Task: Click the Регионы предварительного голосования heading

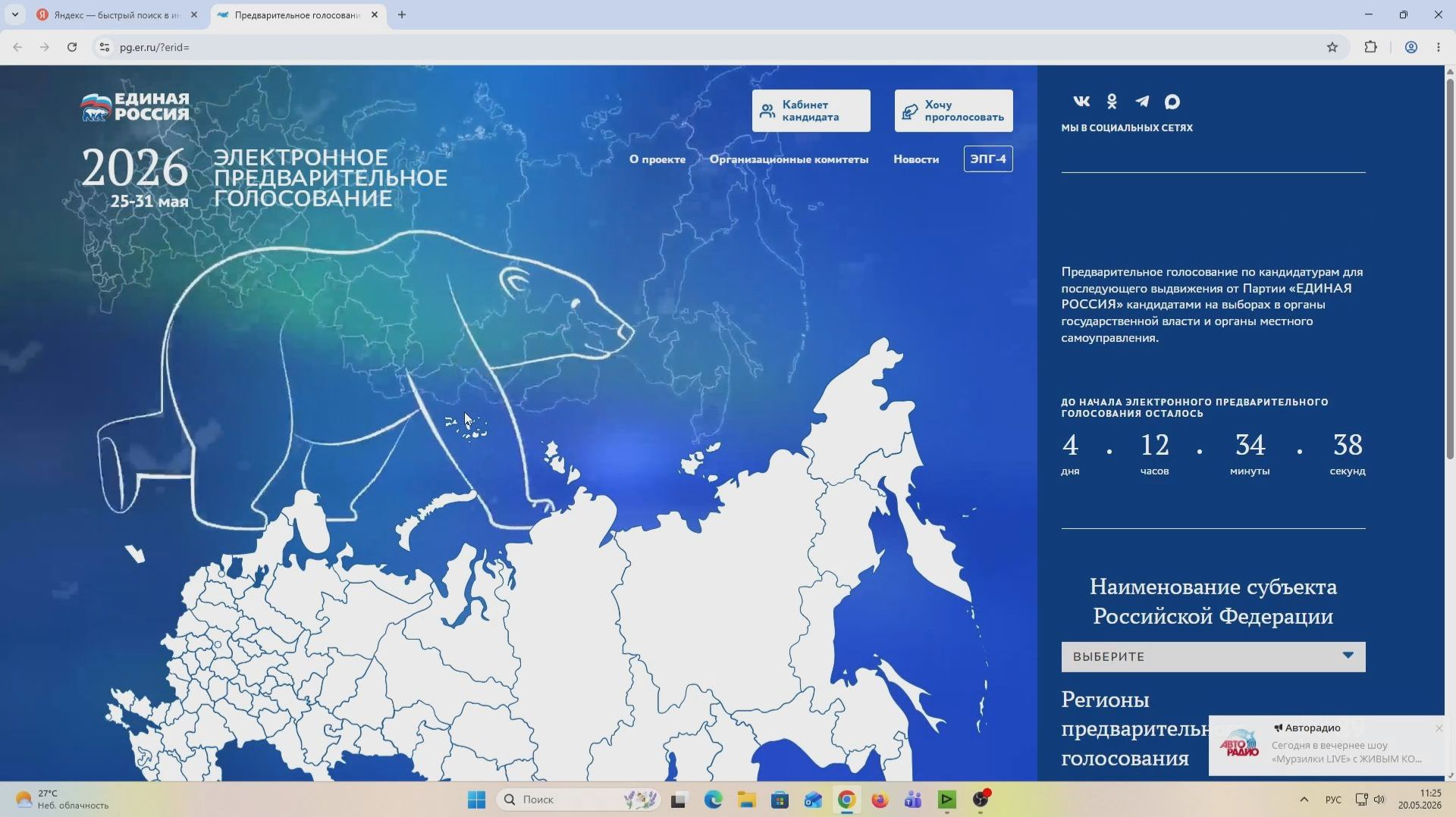Action: (x=1135, y=728)
